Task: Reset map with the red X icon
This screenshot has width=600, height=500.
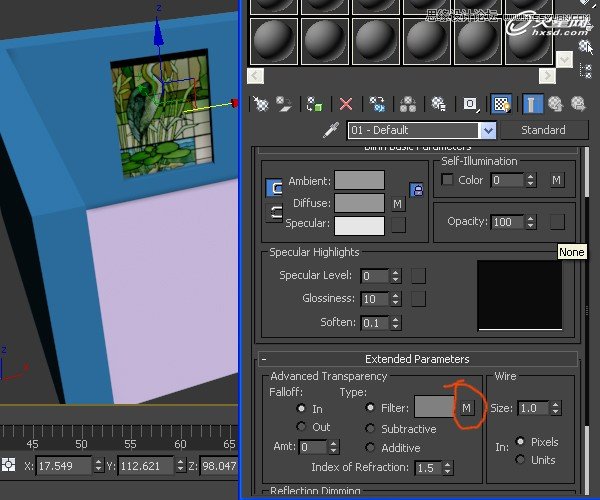Action: [x=346, y=103]
